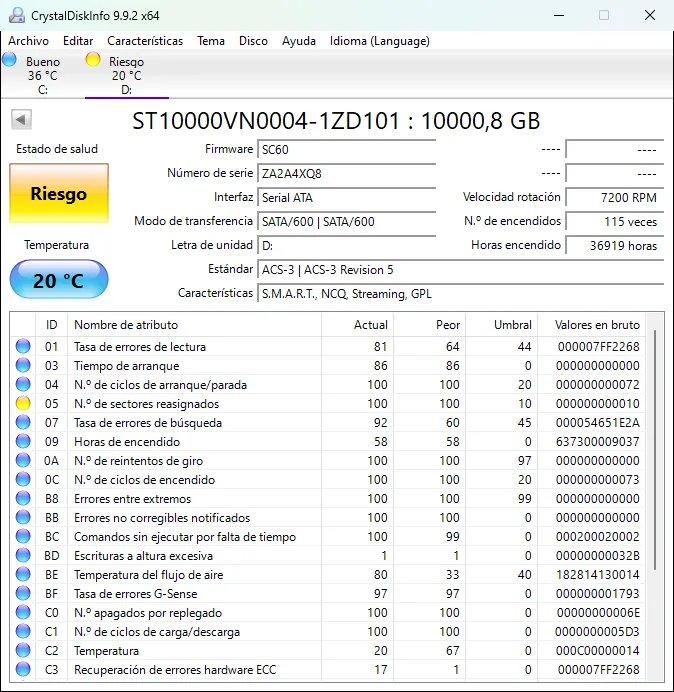
Task: Click the yellow Riesgo health status button
Action: pos(59,193)
